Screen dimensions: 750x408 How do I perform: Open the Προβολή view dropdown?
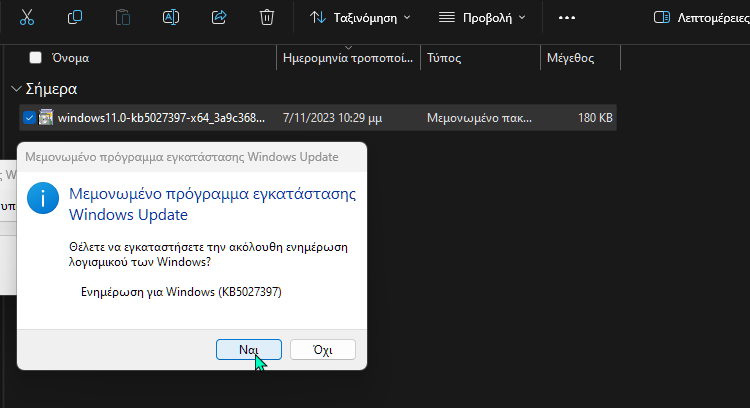tap(482, 18)
